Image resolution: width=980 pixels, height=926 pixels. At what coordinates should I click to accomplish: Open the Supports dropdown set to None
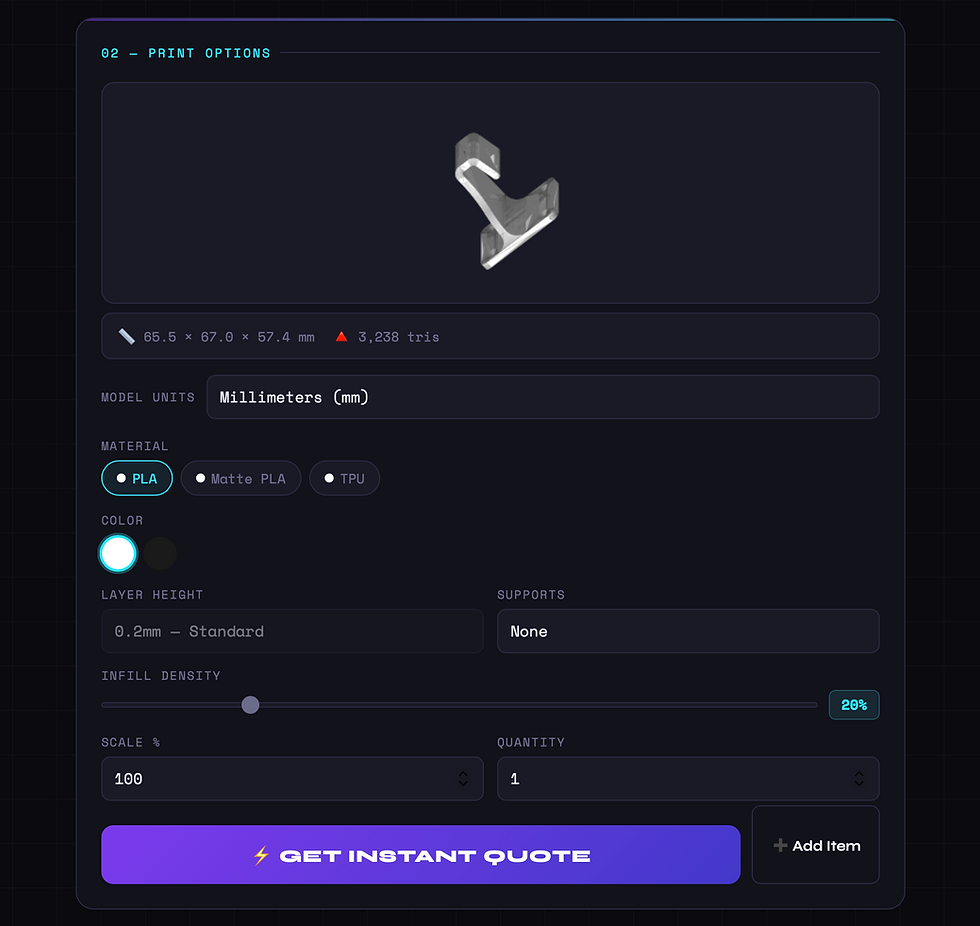[688, 631]
